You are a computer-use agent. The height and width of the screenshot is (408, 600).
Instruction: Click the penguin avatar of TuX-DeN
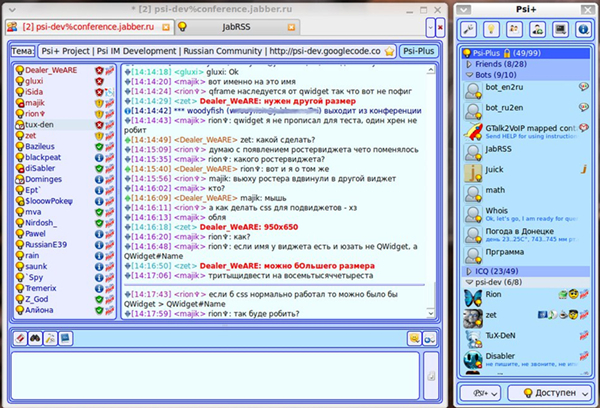473,339
